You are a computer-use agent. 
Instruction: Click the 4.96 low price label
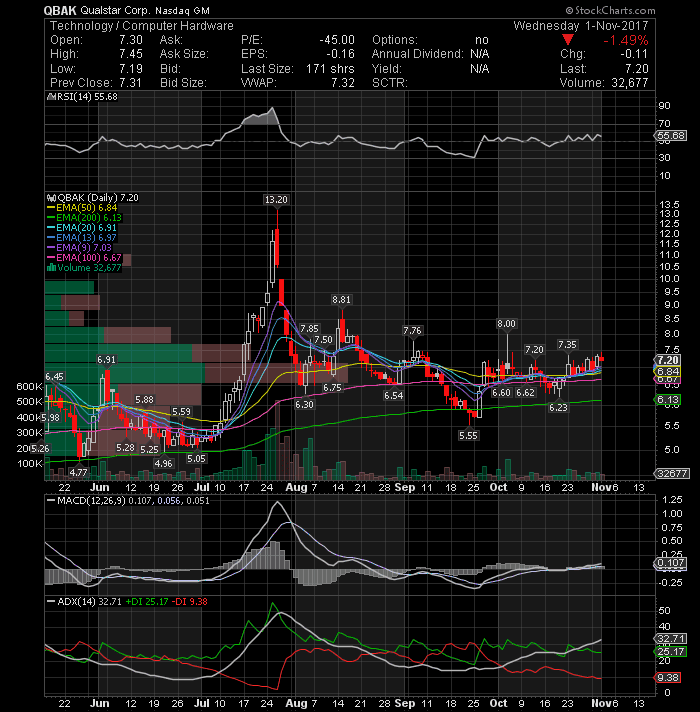click(163, 464)
